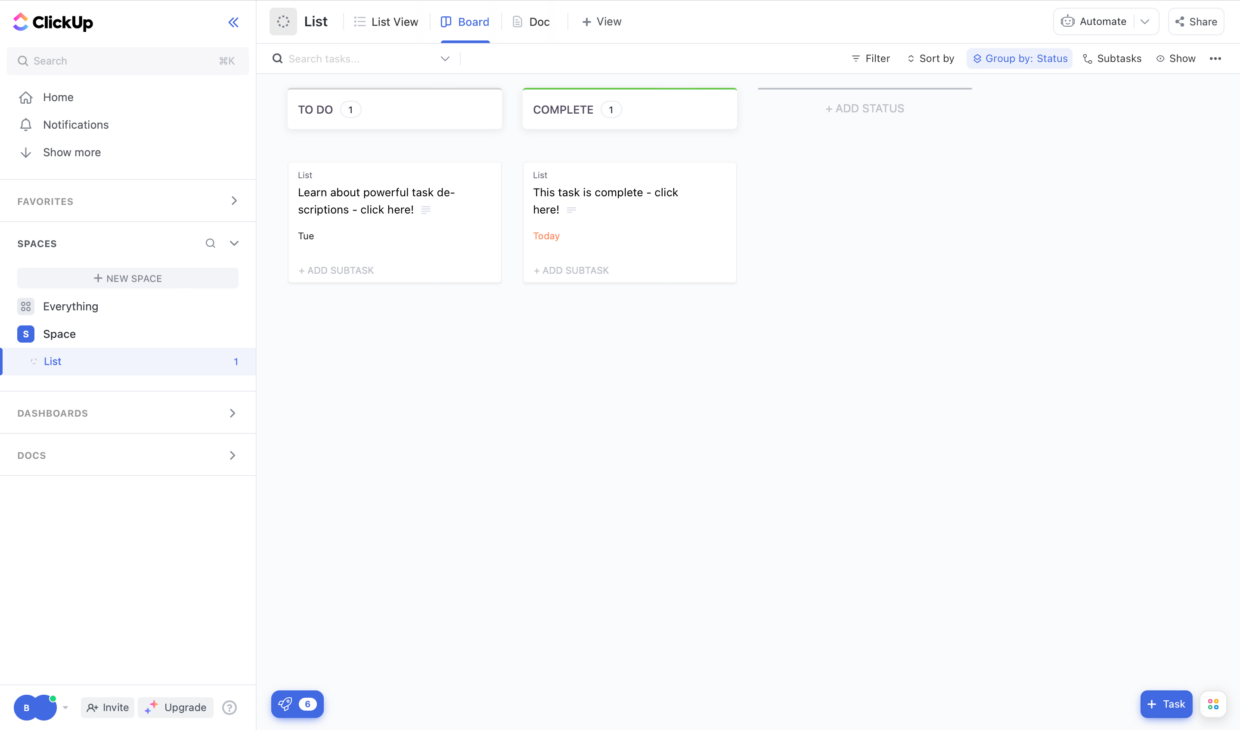Click the Today due date on the complete task
Screen dimensions: 1240x730
tap(546, 236)
